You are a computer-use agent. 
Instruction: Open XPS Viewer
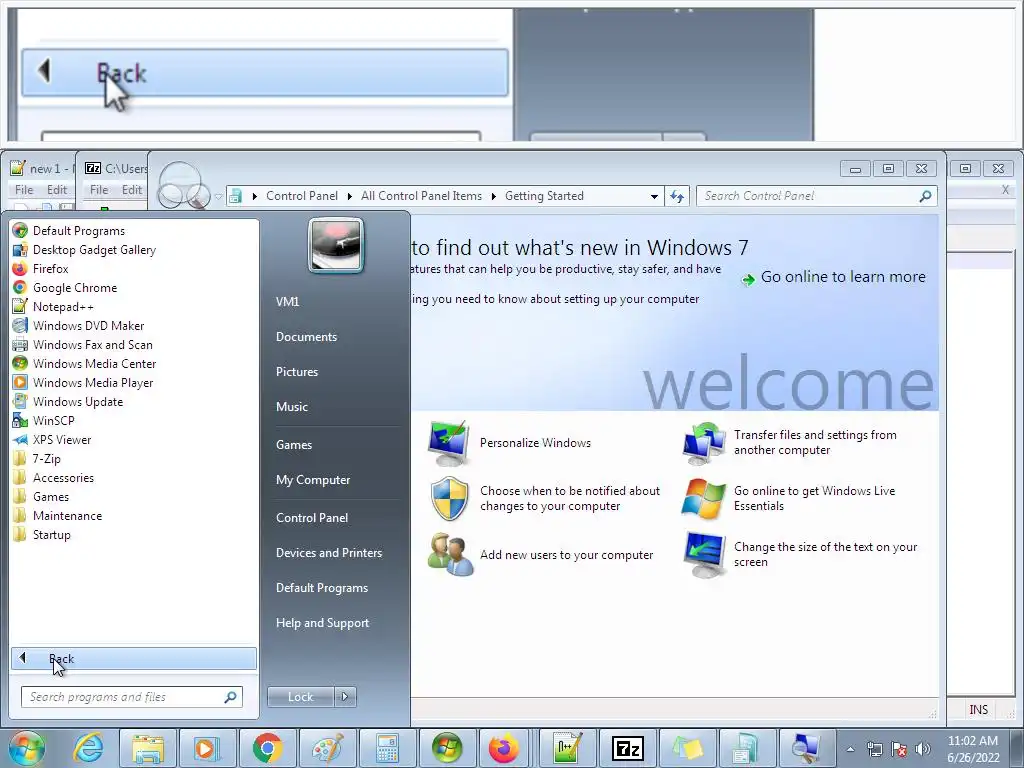tap(62, 439)
